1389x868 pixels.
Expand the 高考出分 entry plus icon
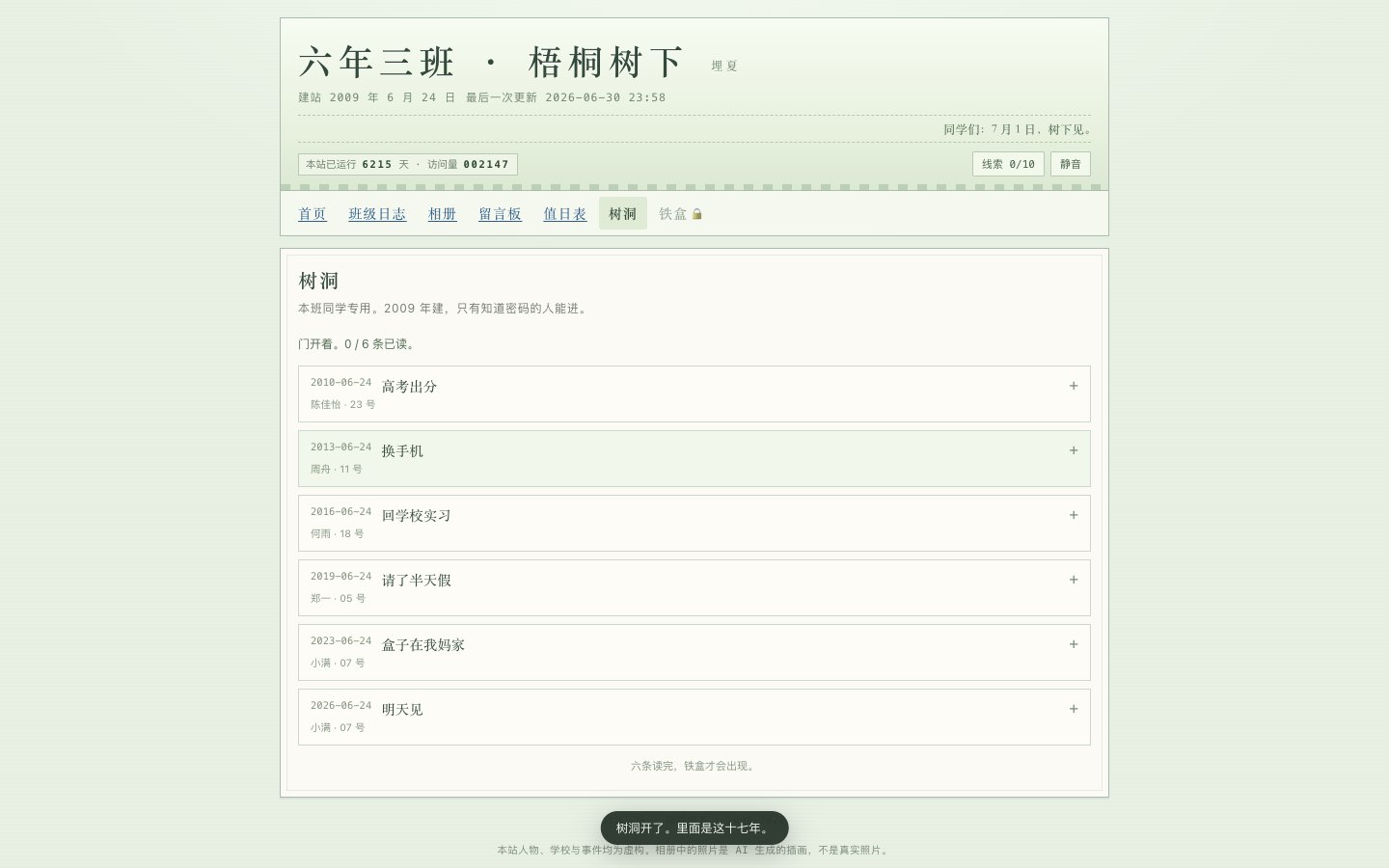coord(1074,386)
